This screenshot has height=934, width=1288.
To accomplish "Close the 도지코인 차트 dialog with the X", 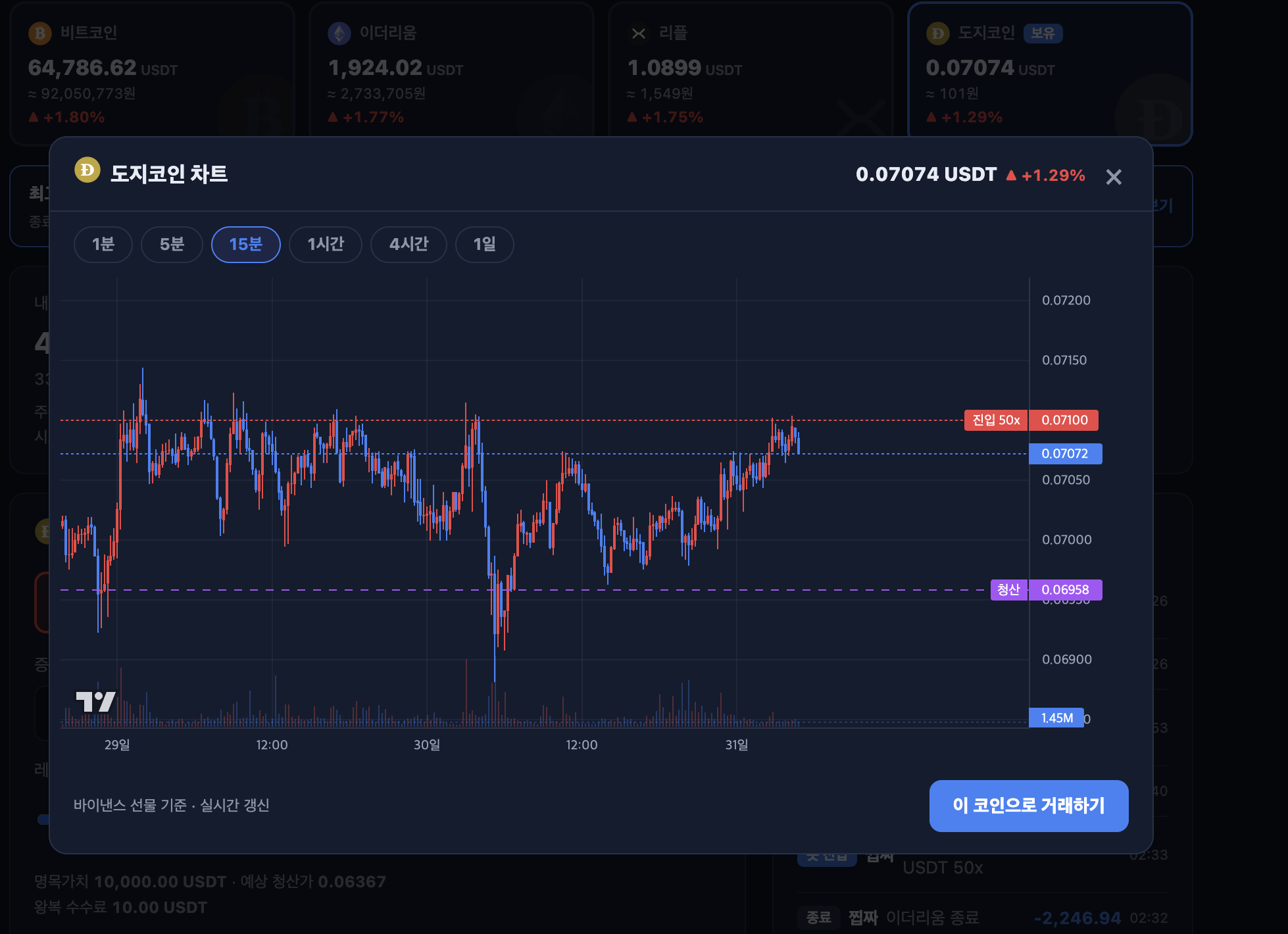I will coord(1114,177).
